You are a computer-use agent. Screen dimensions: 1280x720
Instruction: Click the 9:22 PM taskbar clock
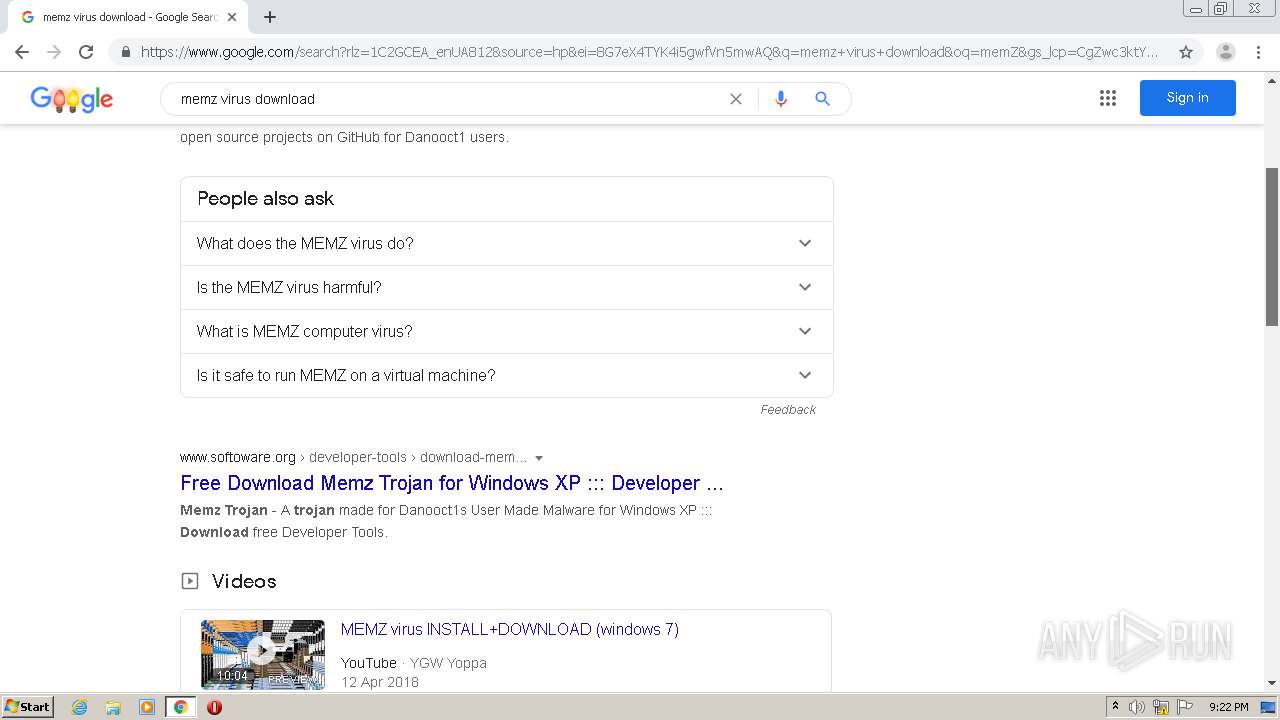pyautogui.click(x=1229, y=707)
